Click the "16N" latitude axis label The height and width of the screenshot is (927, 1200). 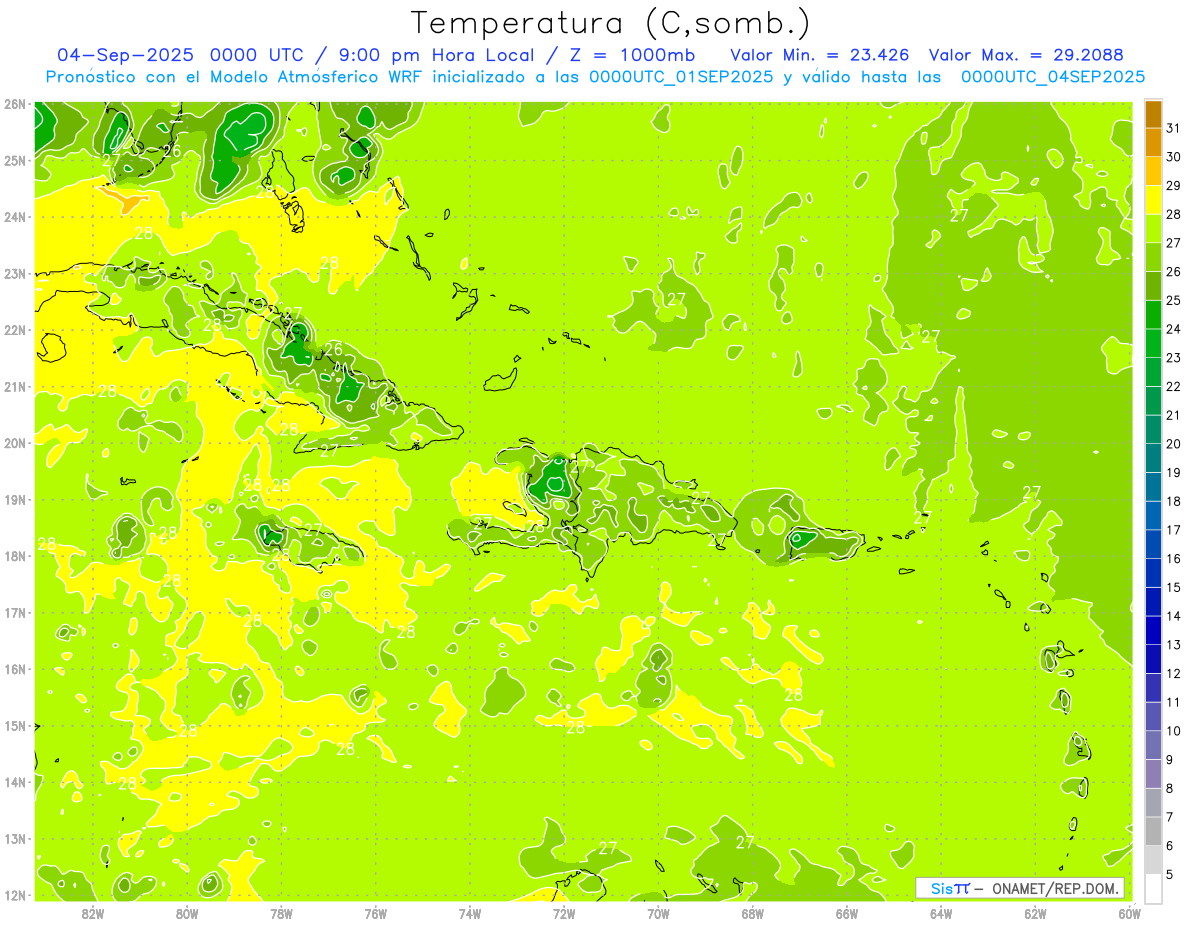(14, 669)
